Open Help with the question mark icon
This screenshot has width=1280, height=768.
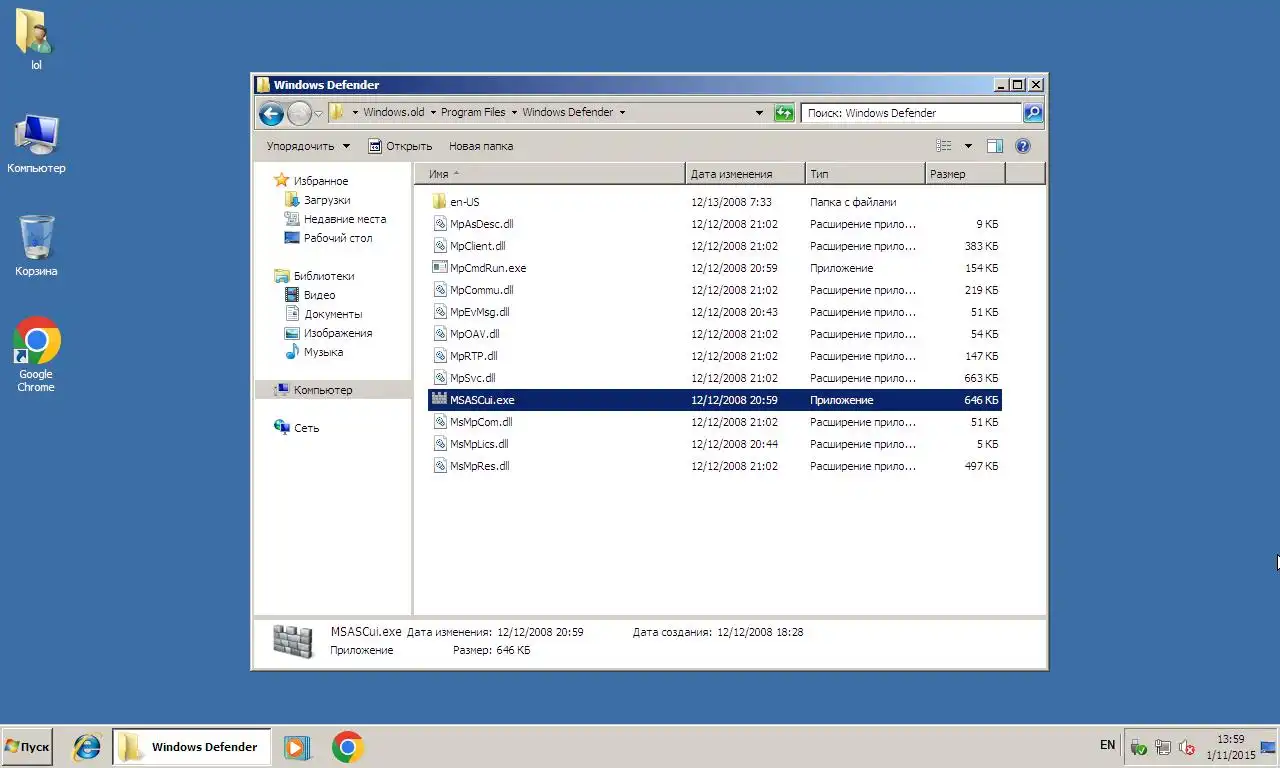coord(1023,146)
